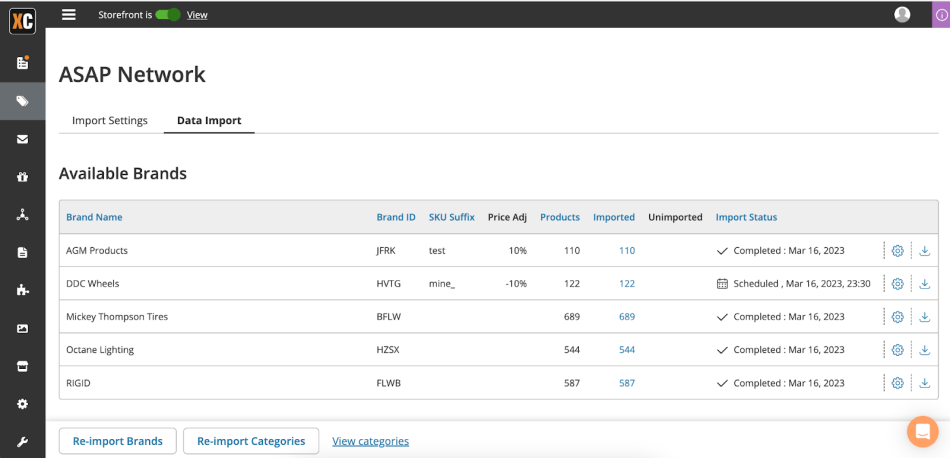This screenshot has height=458, width=950.
Task: Open the orange chat support bubble
Action: pos(922,431)
